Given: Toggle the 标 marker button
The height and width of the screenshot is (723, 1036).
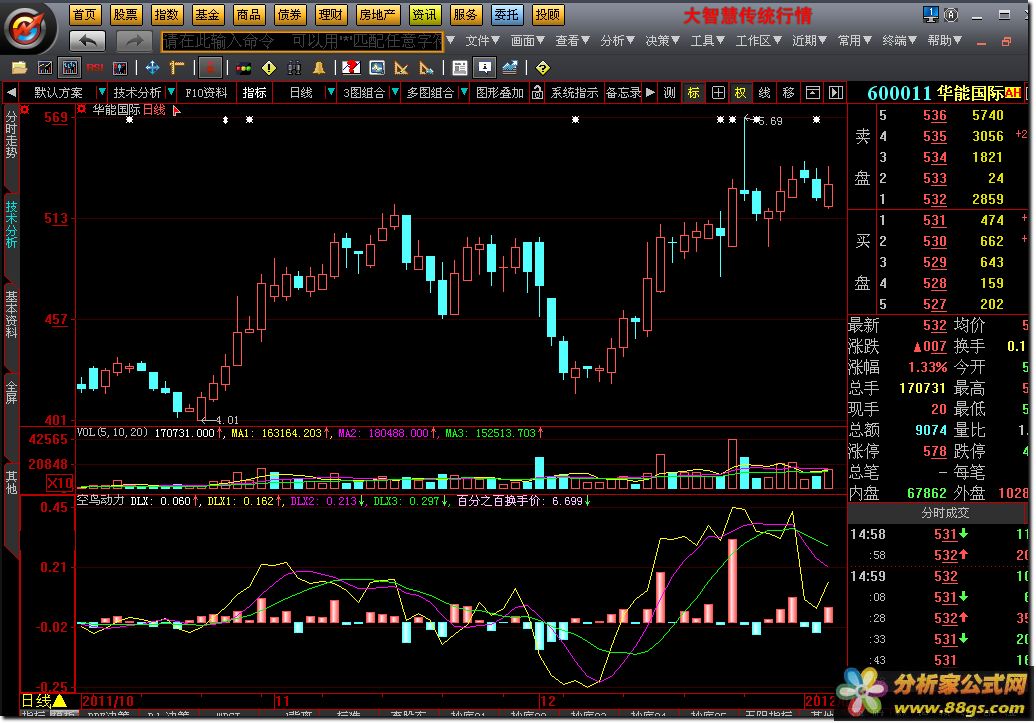Looking at the screenshot, I should coord(693,93).
